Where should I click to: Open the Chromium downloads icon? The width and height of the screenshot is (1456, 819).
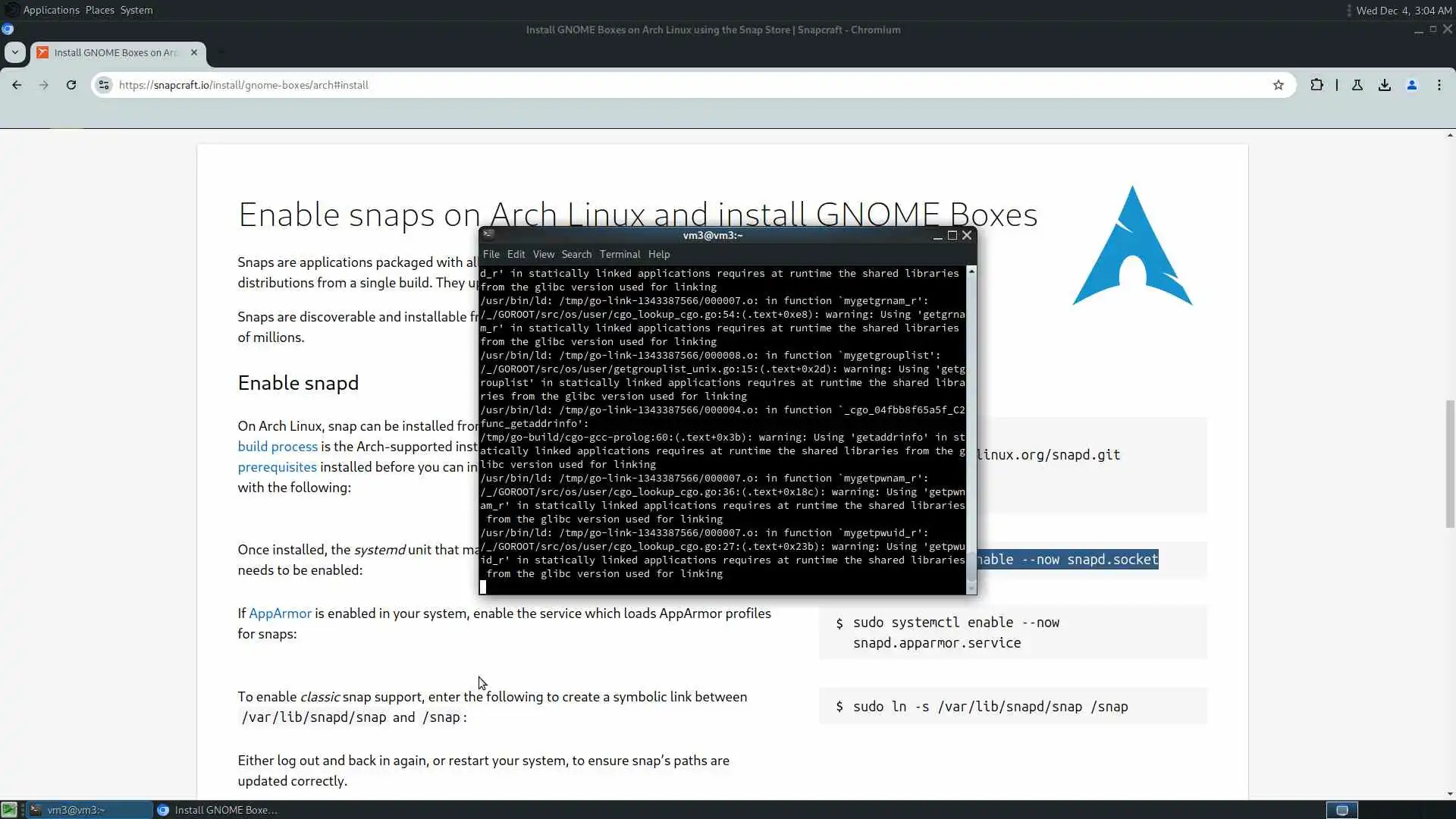coord(1385,85)
